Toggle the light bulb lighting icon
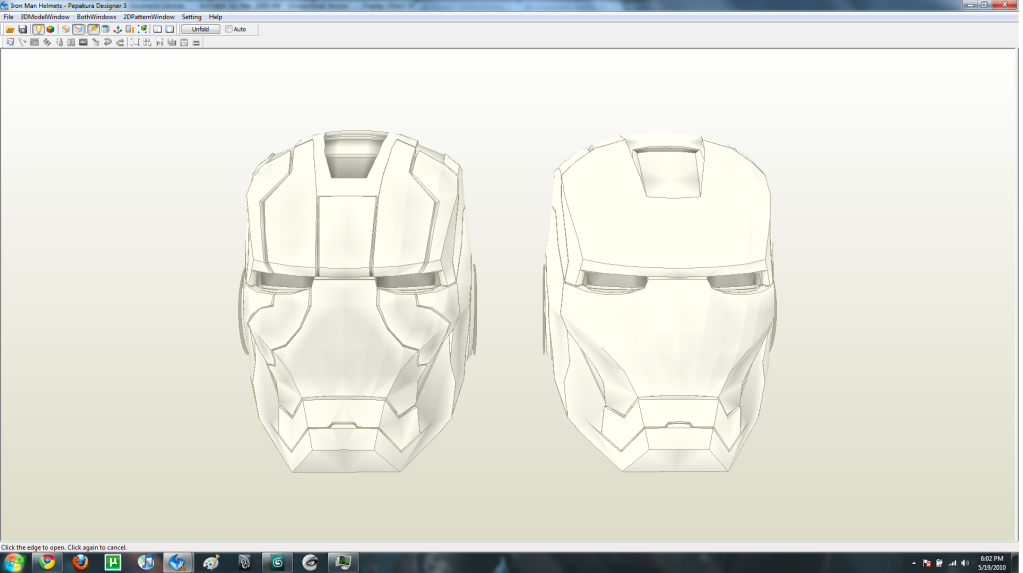 pos(38,29)
